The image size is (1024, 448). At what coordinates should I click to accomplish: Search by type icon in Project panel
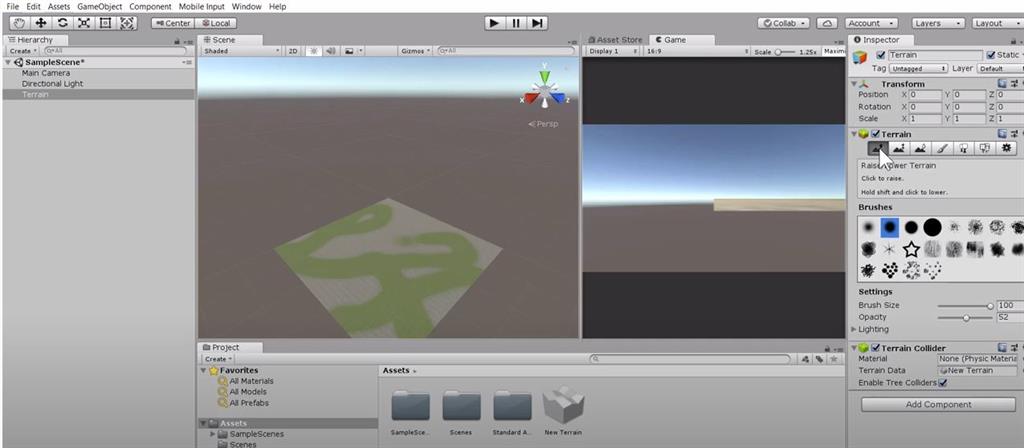(807, 359)
